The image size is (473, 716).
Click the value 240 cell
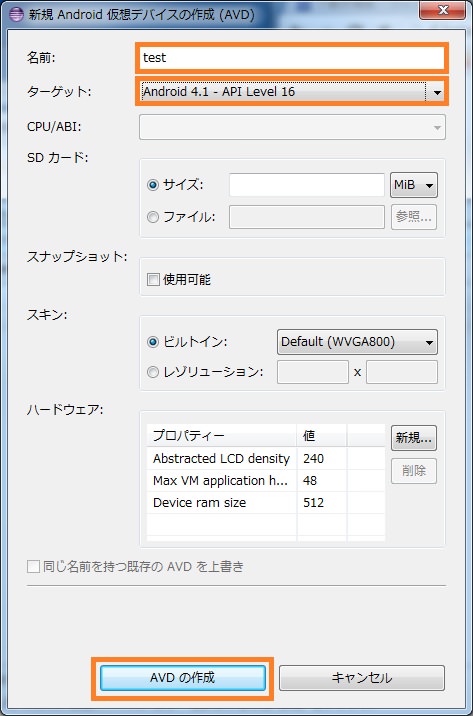point(322,458)
